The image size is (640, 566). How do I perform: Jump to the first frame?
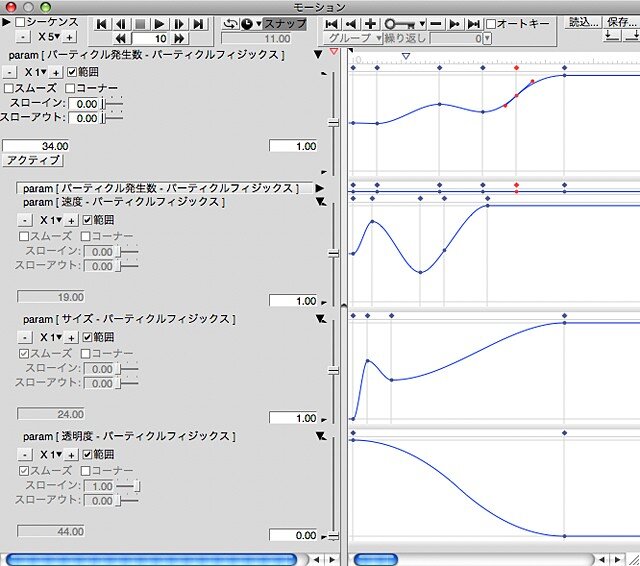tap(101, 24)
